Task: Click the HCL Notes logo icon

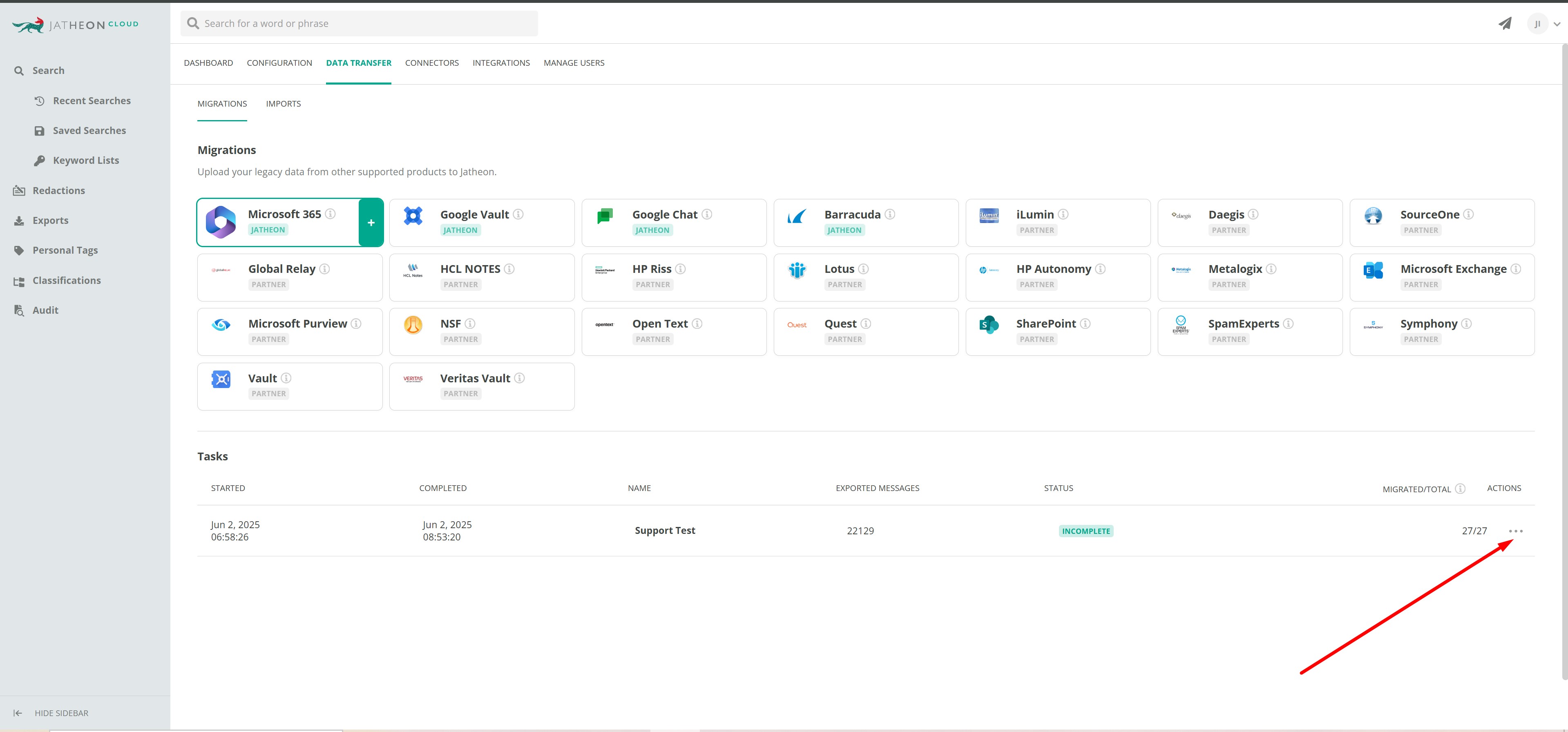Action: click(x=413, y=270)
